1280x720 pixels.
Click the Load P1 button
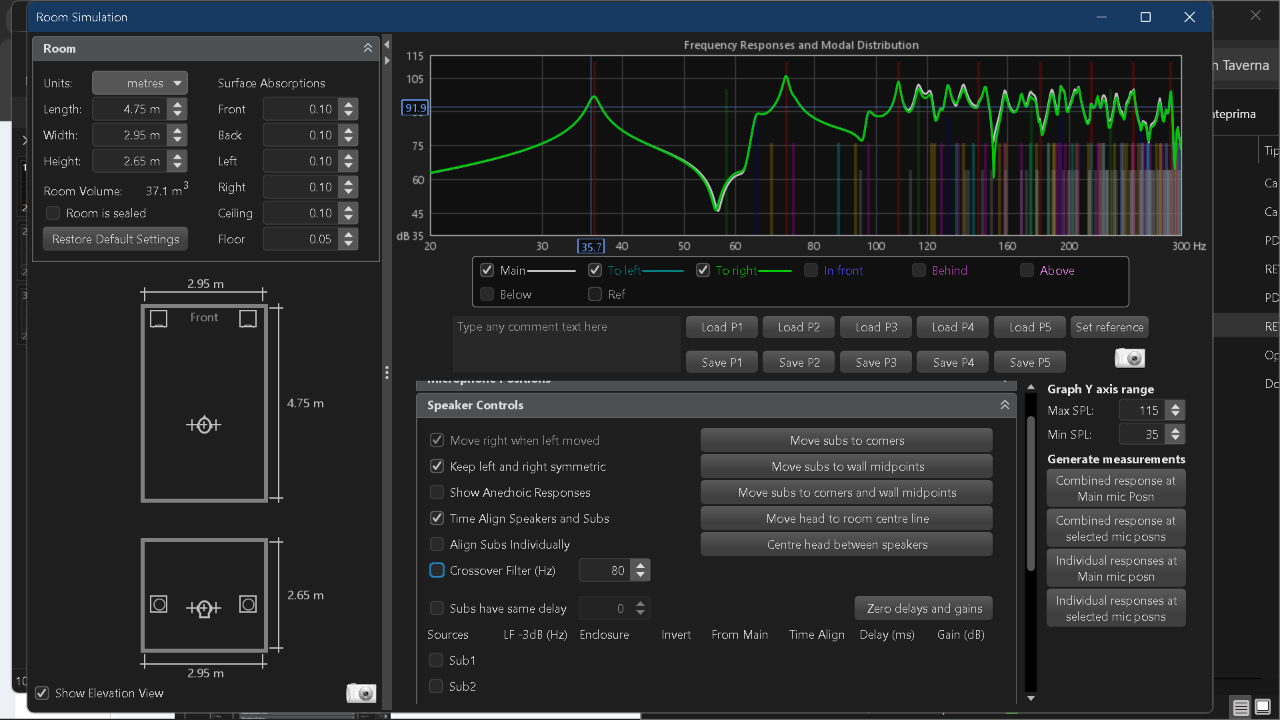(722, 327)
